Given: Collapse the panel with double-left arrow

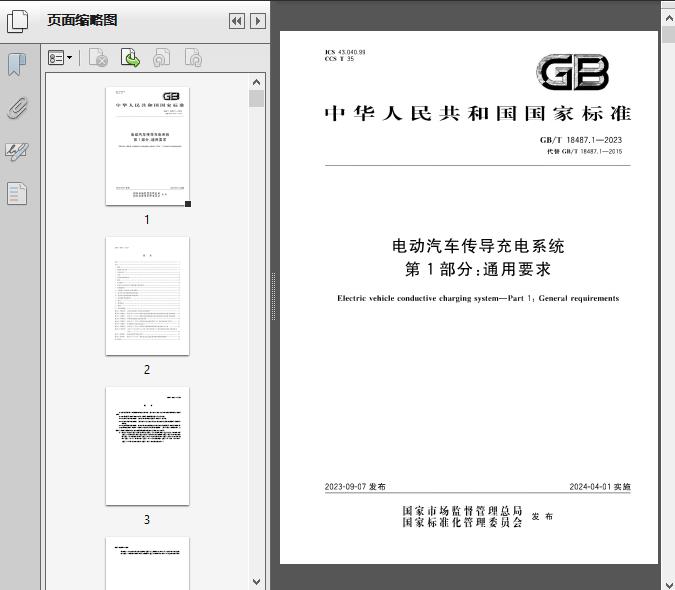Looking at the screenshot, I should tap(237, 21).
